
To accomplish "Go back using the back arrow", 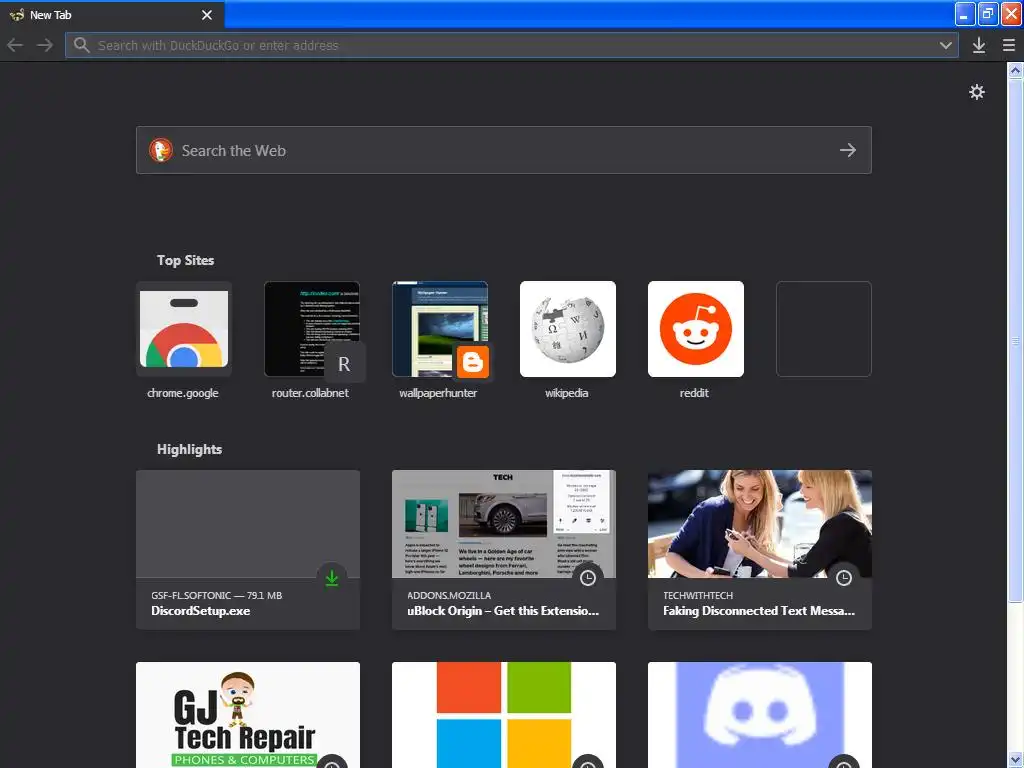I will click(15, 45).
